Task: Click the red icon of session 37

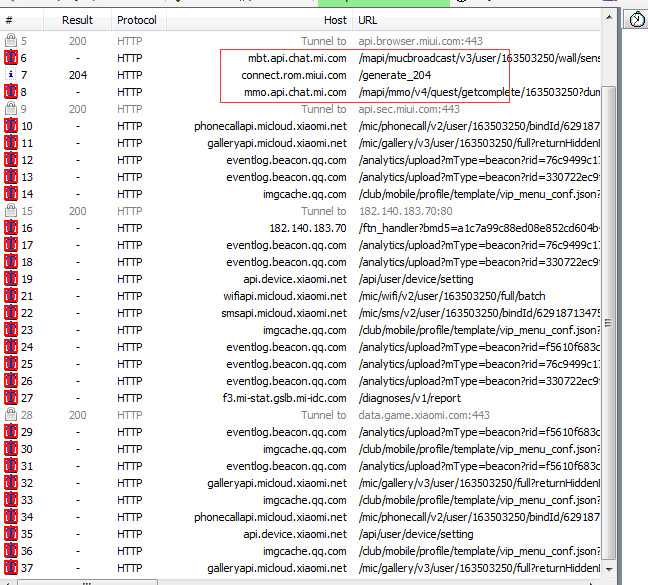Action: coord(11,567)
